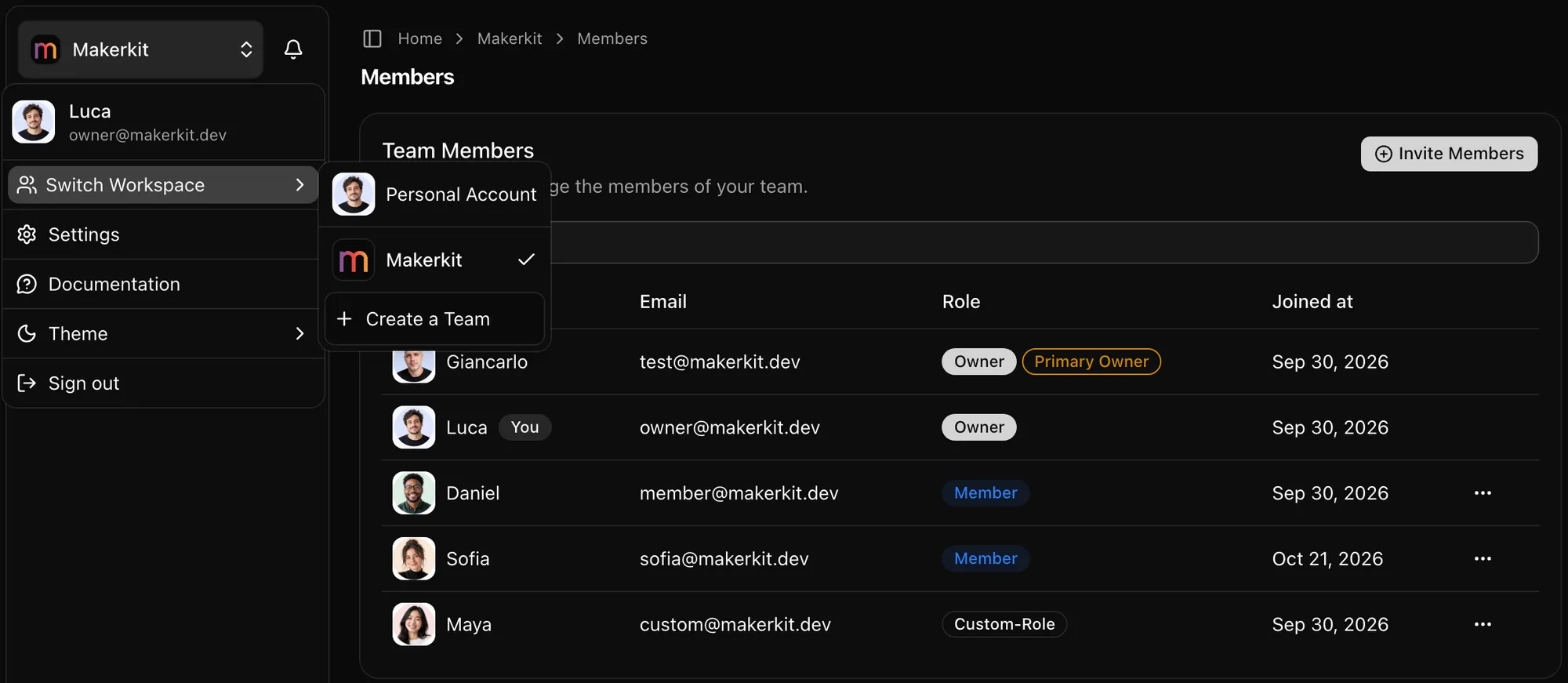Click Create a Team
Viewport: 1568px width, 683px height.
(x=435, y=319)
